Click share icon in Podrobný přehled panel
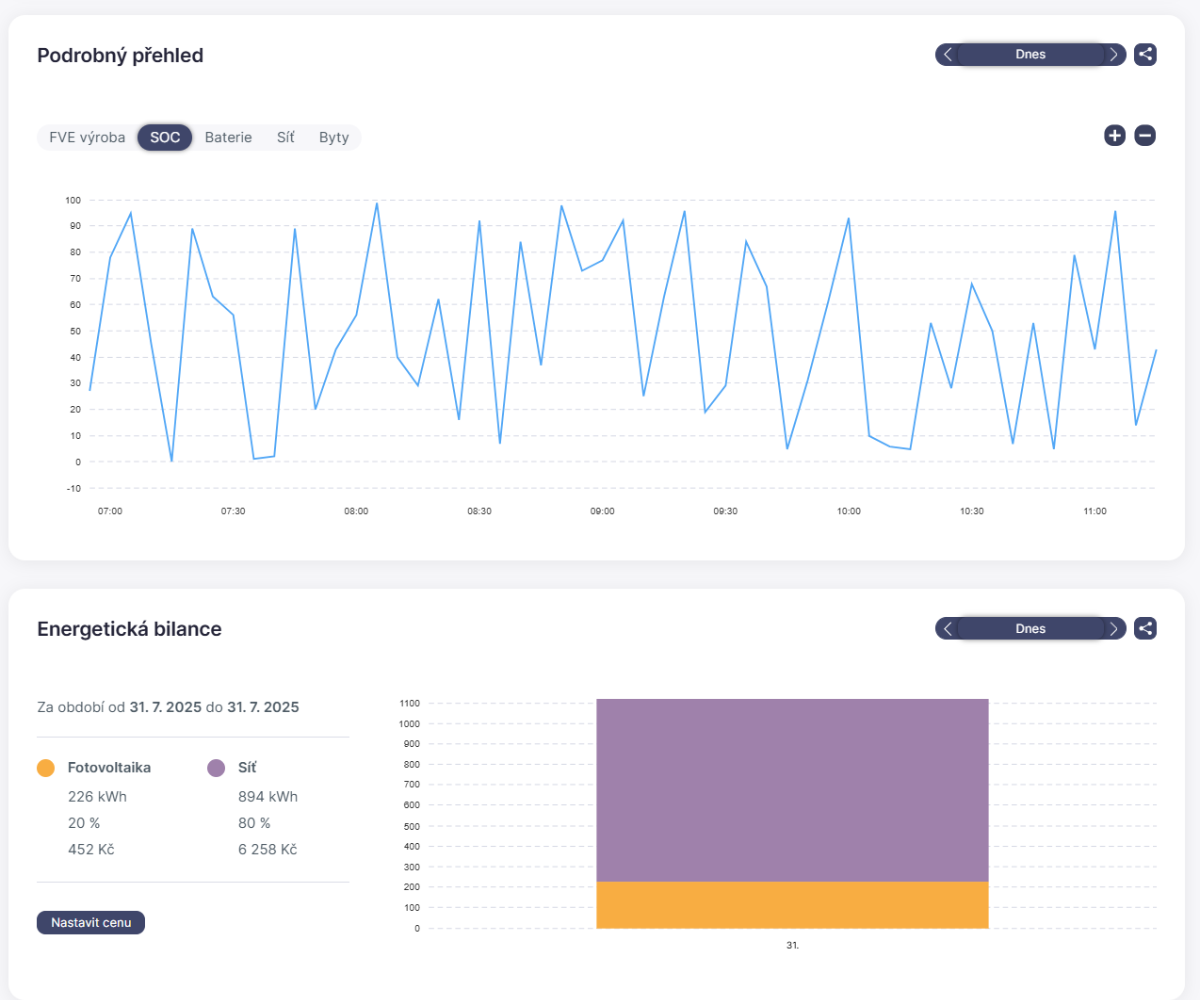 click(1145, 55)
